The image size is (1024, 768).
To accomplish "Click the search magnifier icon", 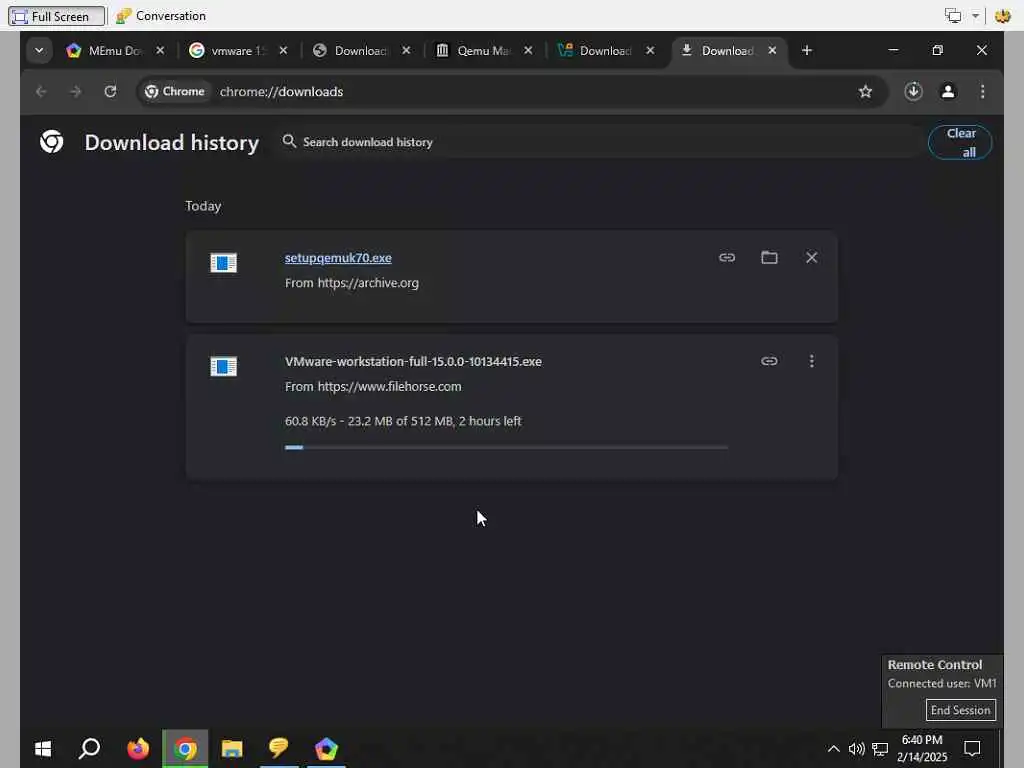I will (x=289, y=141).
